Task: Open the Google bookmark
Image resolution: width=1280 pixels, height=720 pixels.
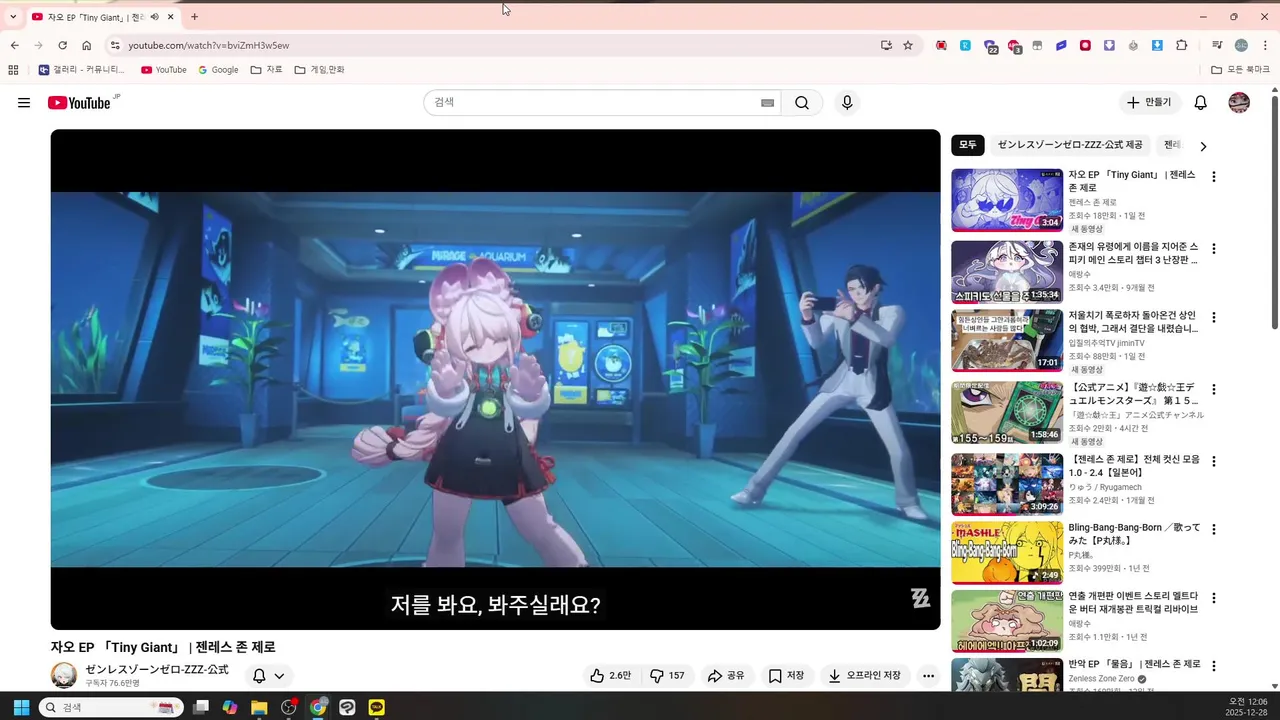Action: coord(218,70)
